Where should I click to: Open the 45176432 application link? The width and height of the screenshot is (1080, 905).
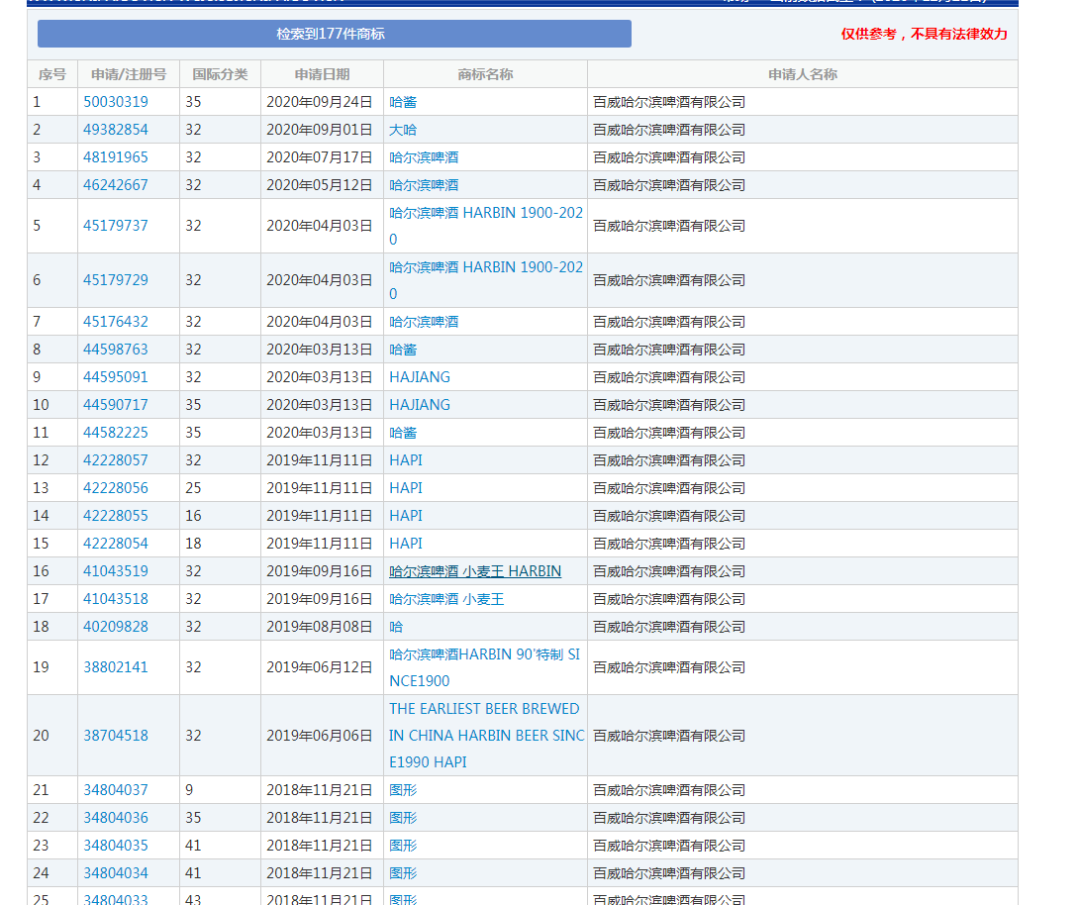click(115, 322)
